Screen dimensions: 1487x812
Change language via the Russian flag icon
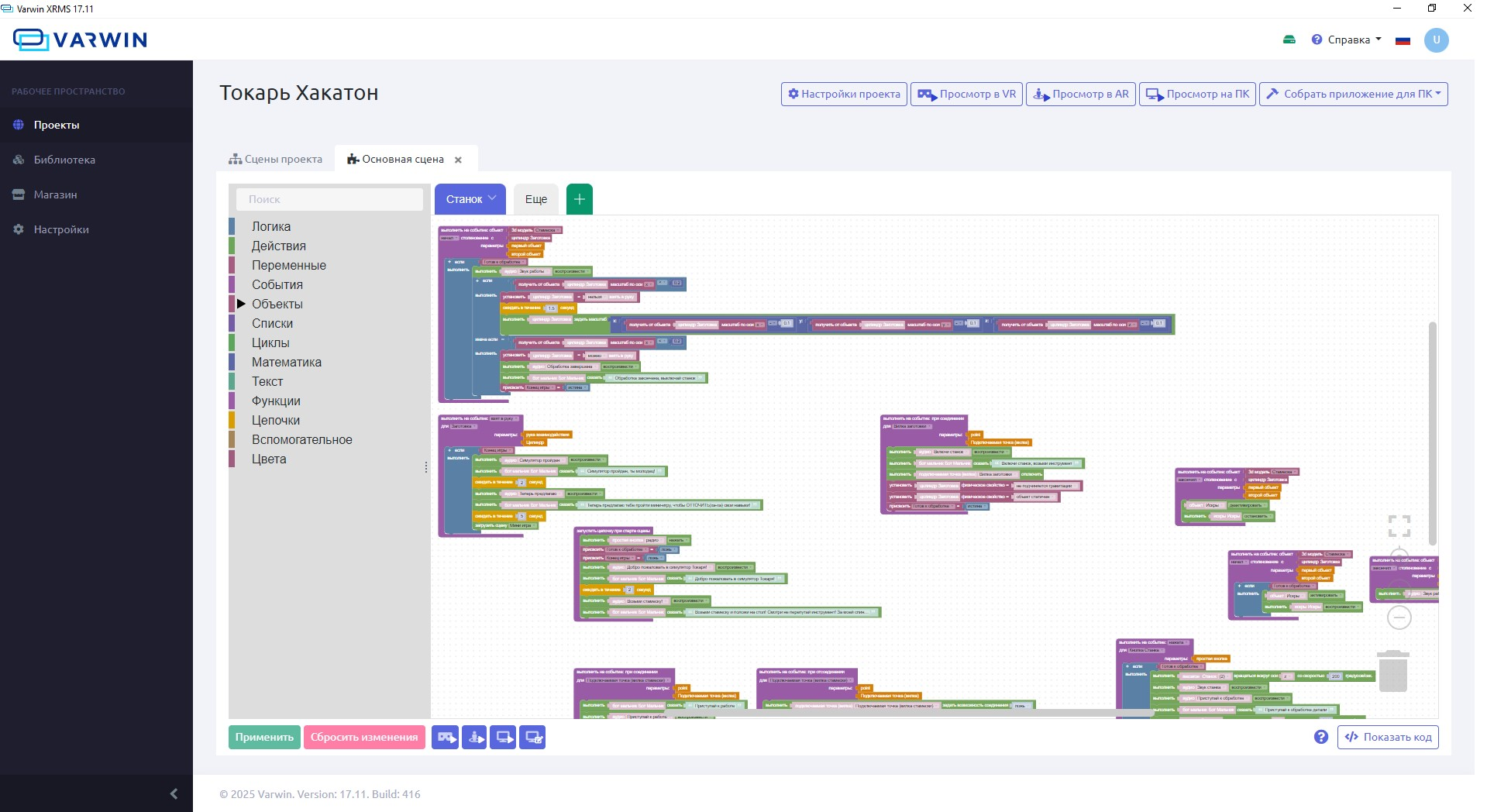click(1403, 40)
